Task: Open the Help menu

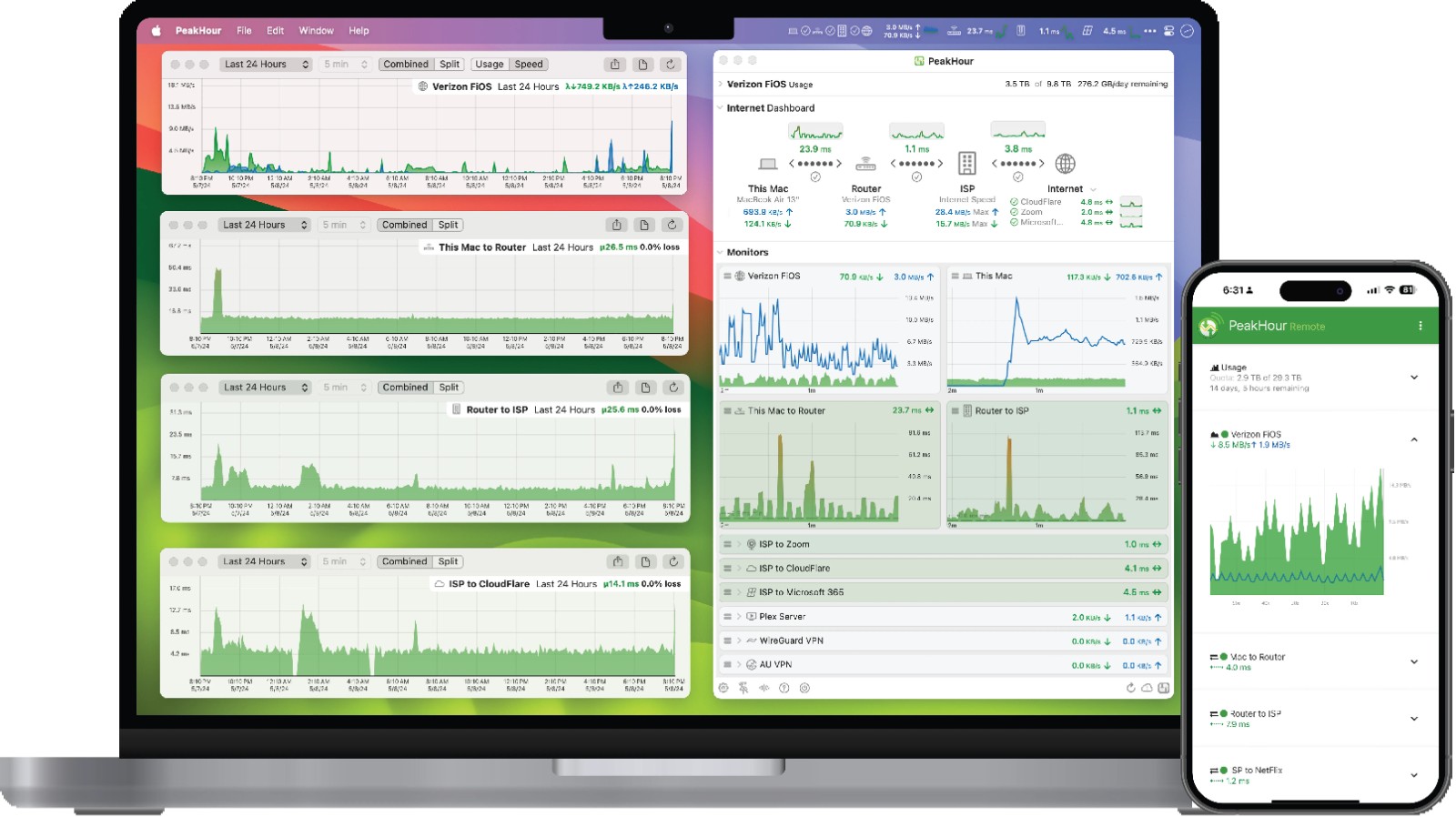Action: 359,31
